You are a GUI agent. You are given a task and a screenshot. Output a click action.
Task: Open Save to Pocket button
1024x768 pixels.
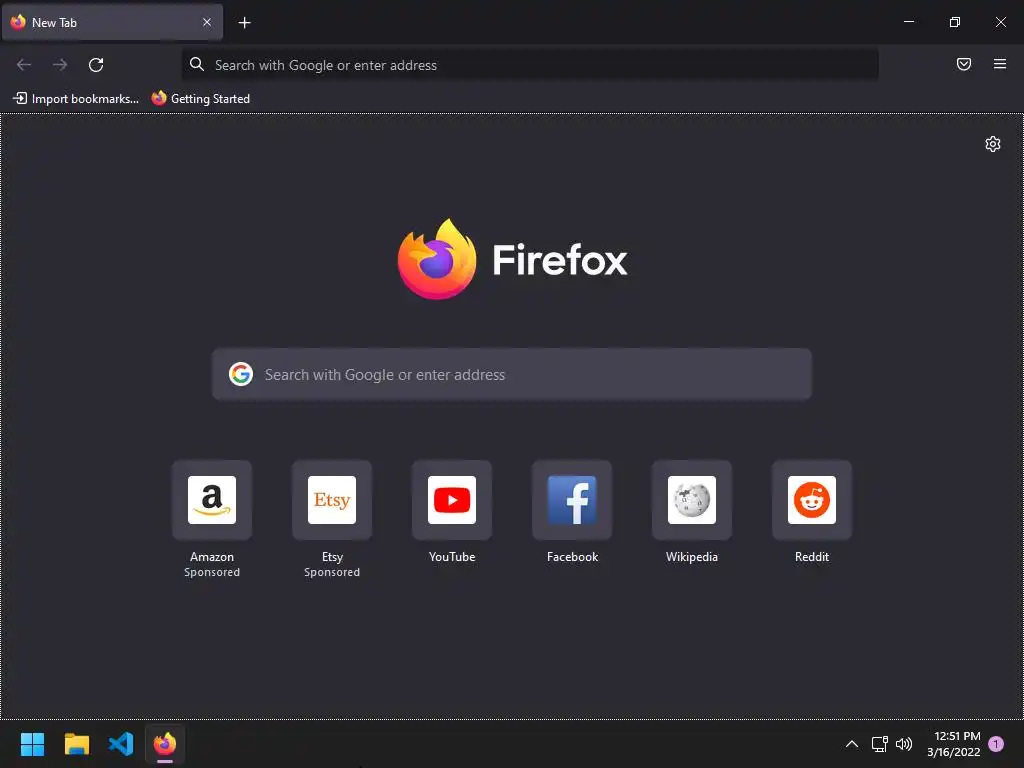[964, 64]
